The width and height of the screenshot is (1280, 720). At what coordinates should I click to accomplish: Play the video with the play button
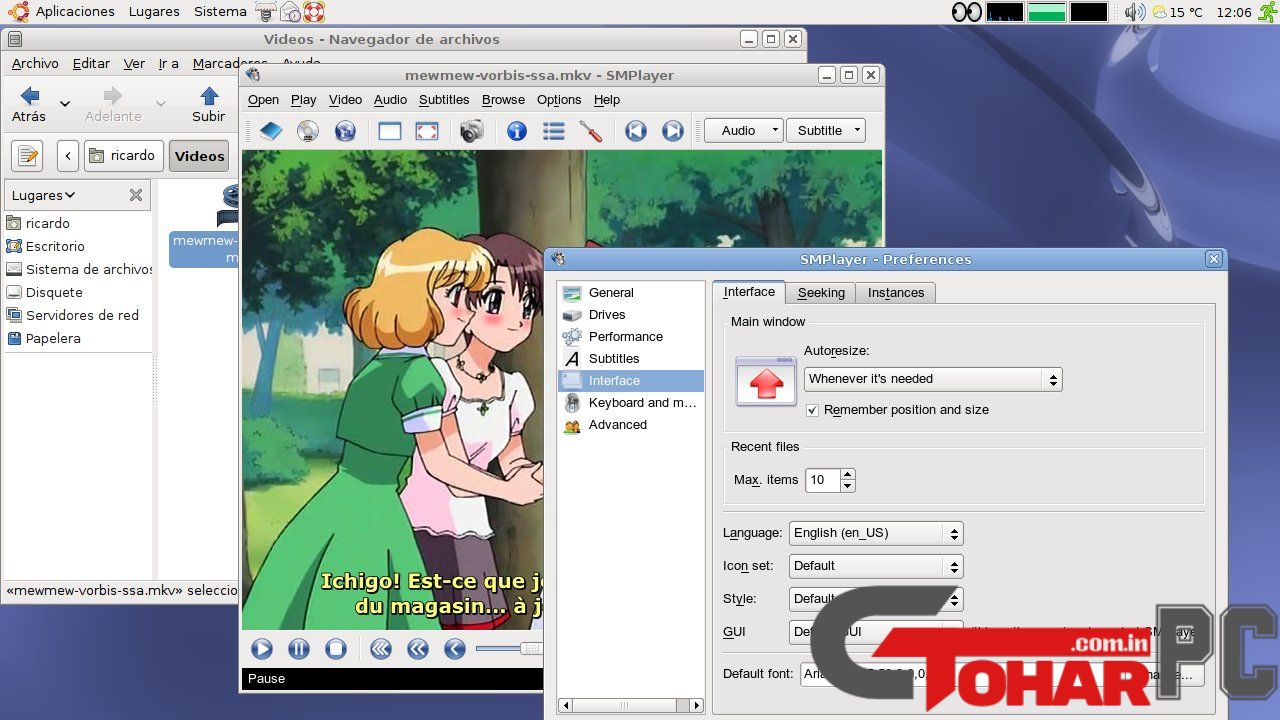(262, 649)
